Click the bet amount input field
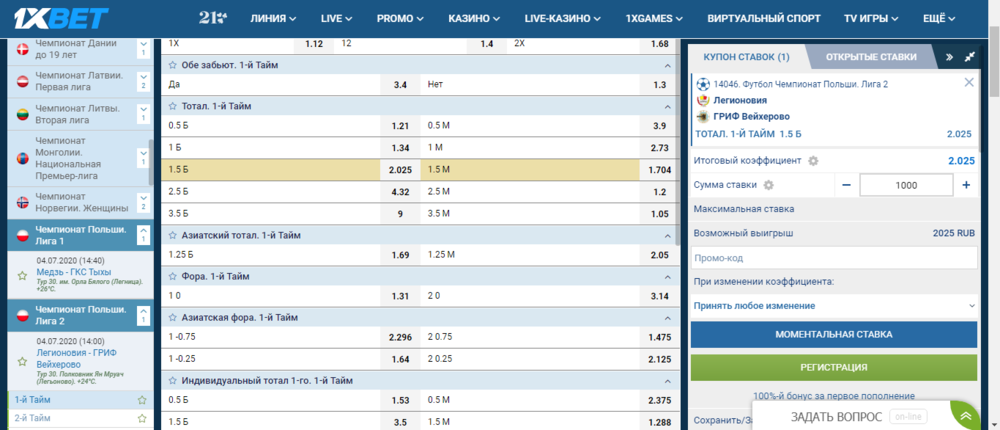This screenshot has height=430, width=1000. click(x=906, y=185)
